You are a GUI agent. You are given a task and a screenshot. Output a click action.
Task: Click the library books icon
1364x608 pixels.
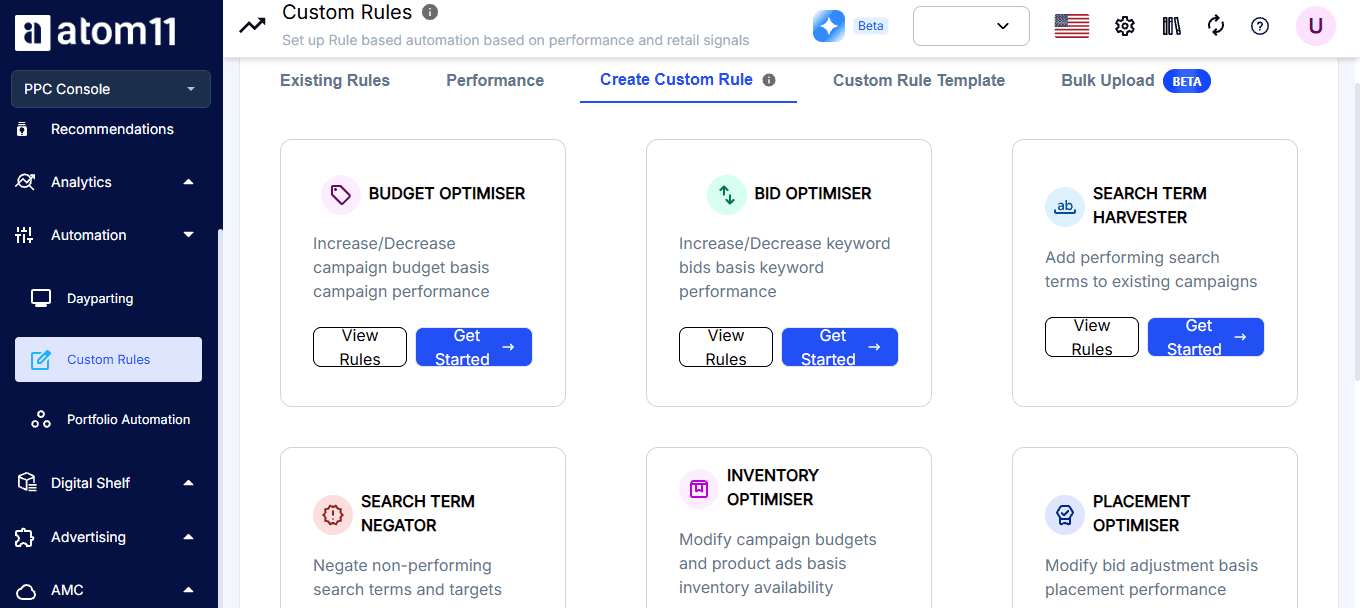[1171, 26]
